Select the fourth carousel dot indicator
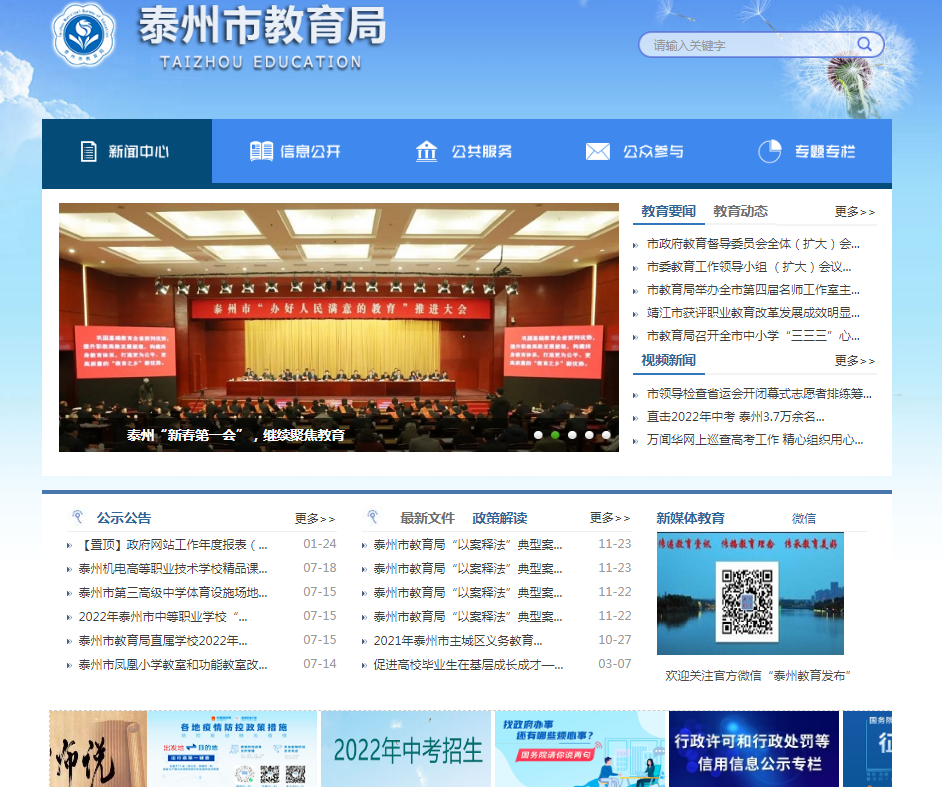This screenshot has height=787, width=942. tap(589, 435)
